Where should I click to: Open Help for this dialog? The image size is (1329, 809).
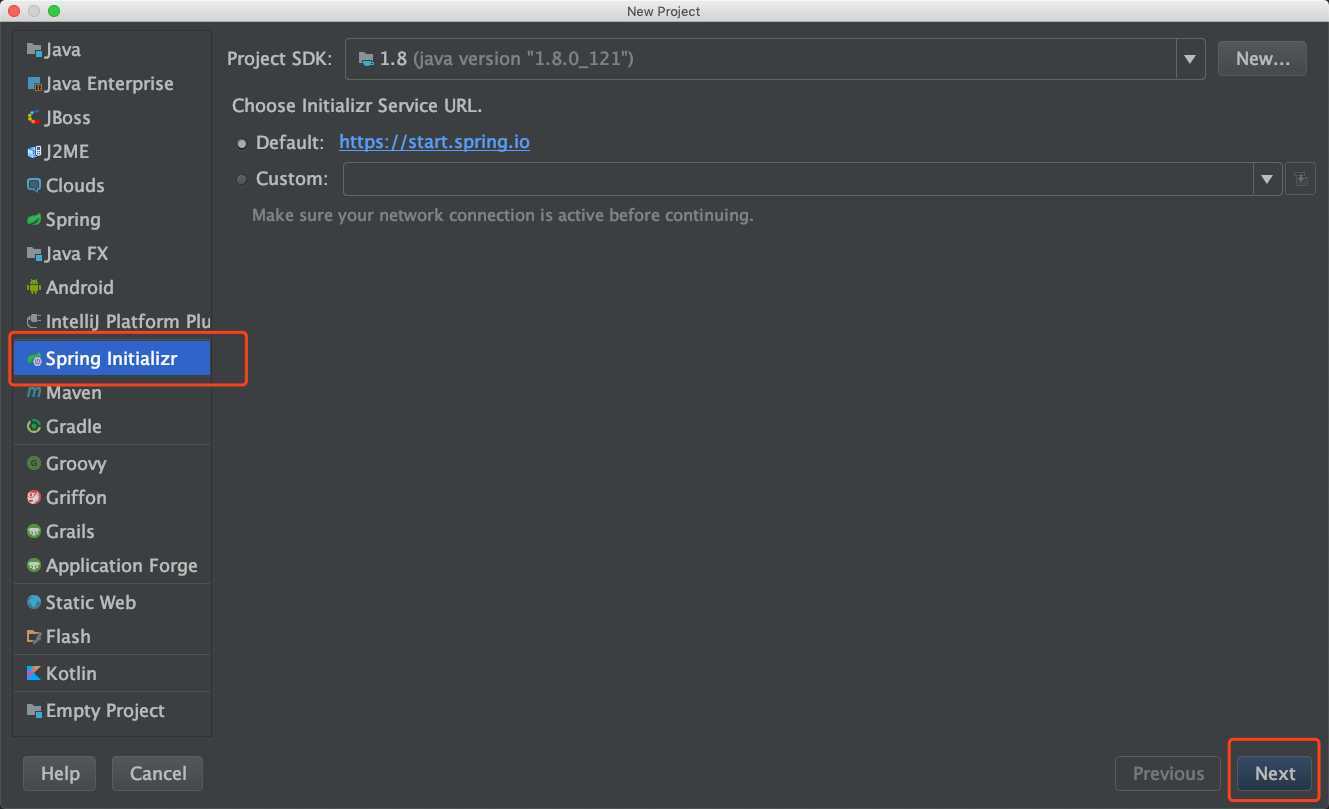pyautogui.click(x=60, y=774)
